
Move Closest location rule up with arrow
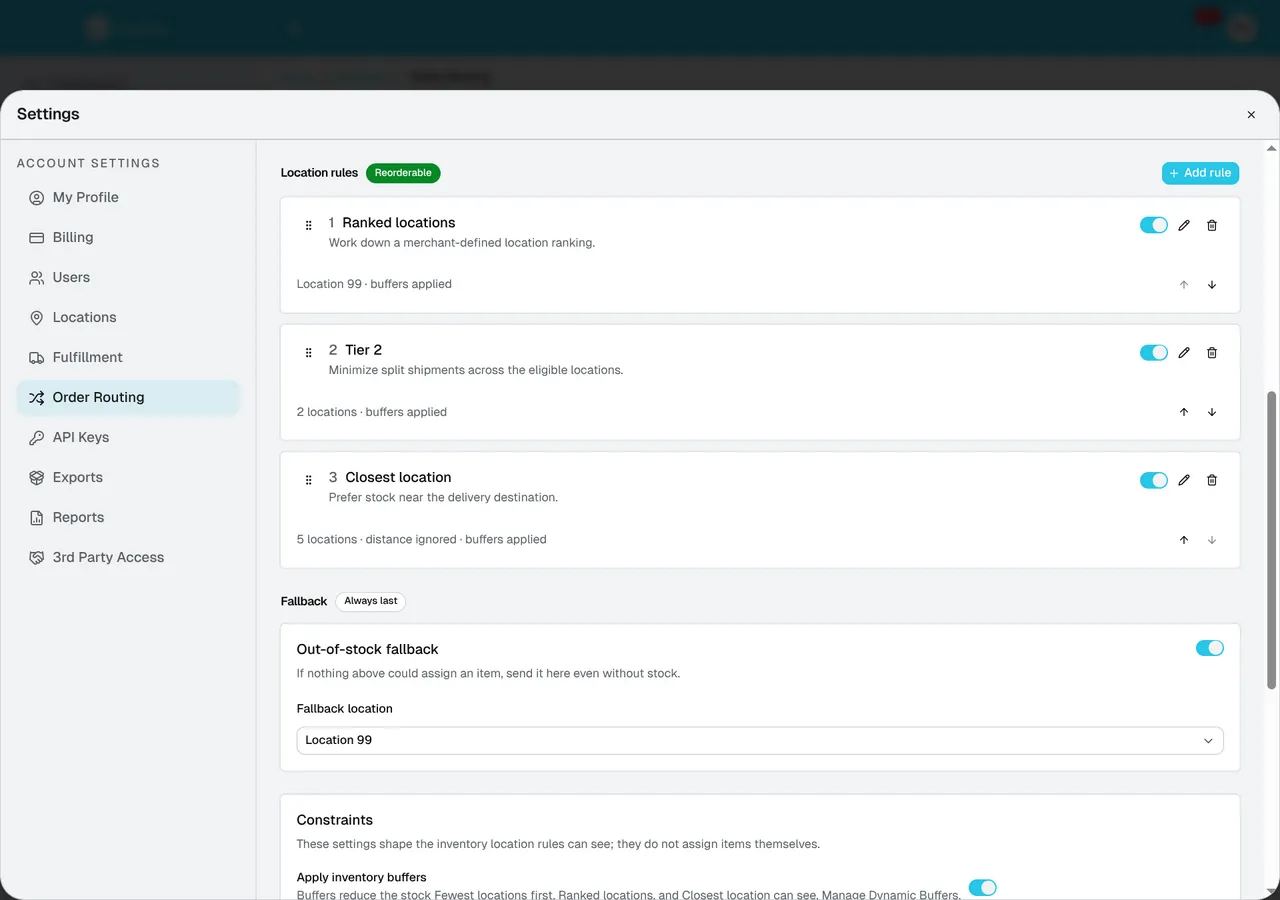(1184, 540)
